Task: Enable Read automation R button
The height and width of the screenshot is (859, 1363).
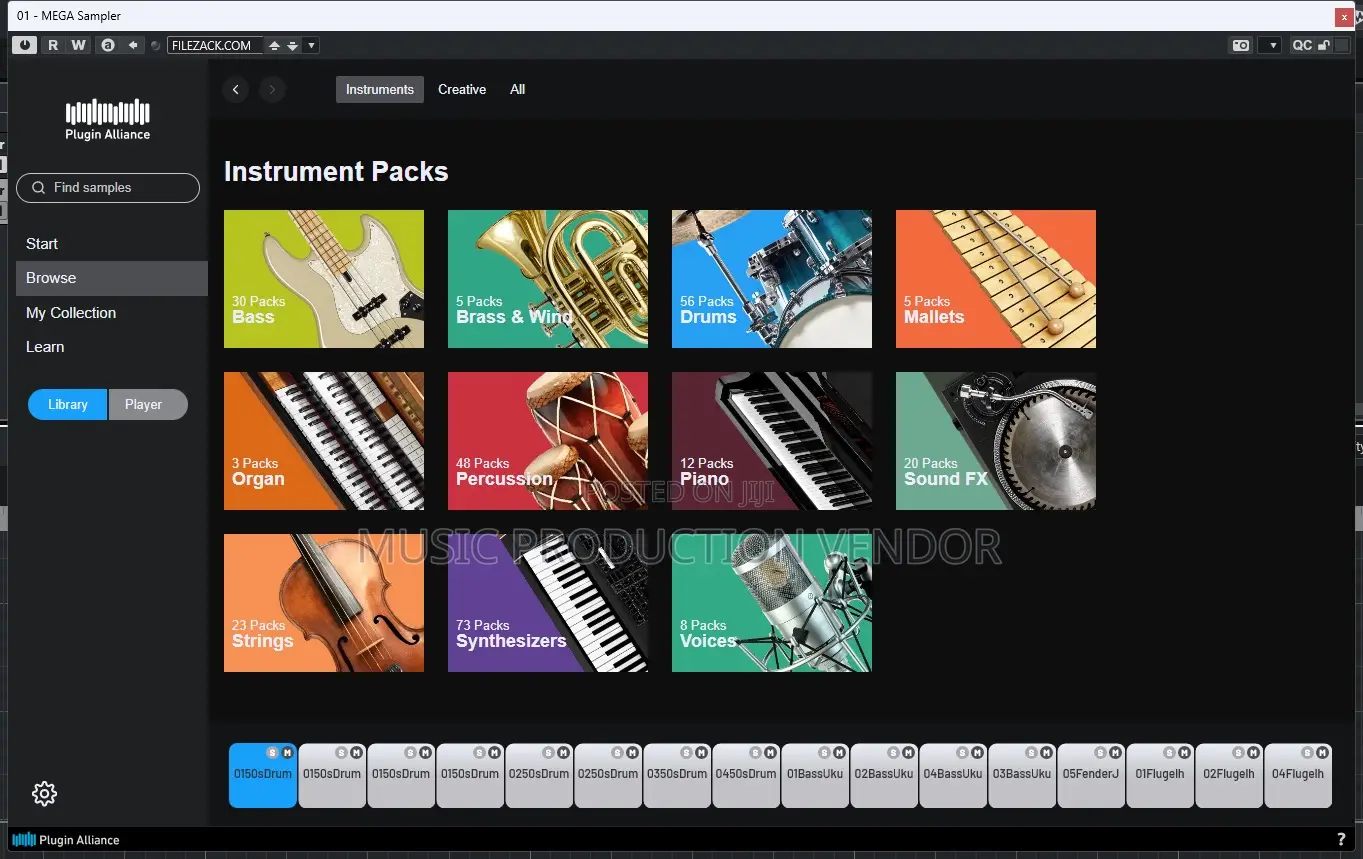Action: pos(53,45)
